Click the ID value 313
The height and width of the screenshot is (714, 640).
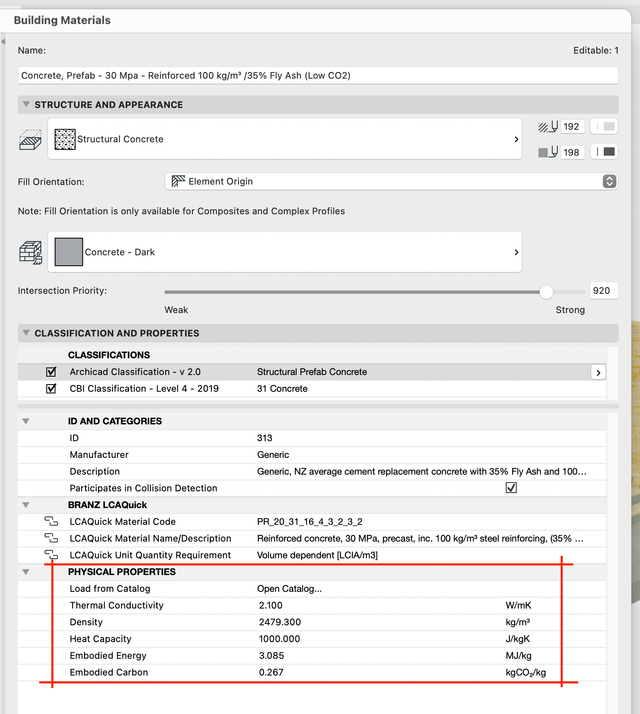point(265,438)
